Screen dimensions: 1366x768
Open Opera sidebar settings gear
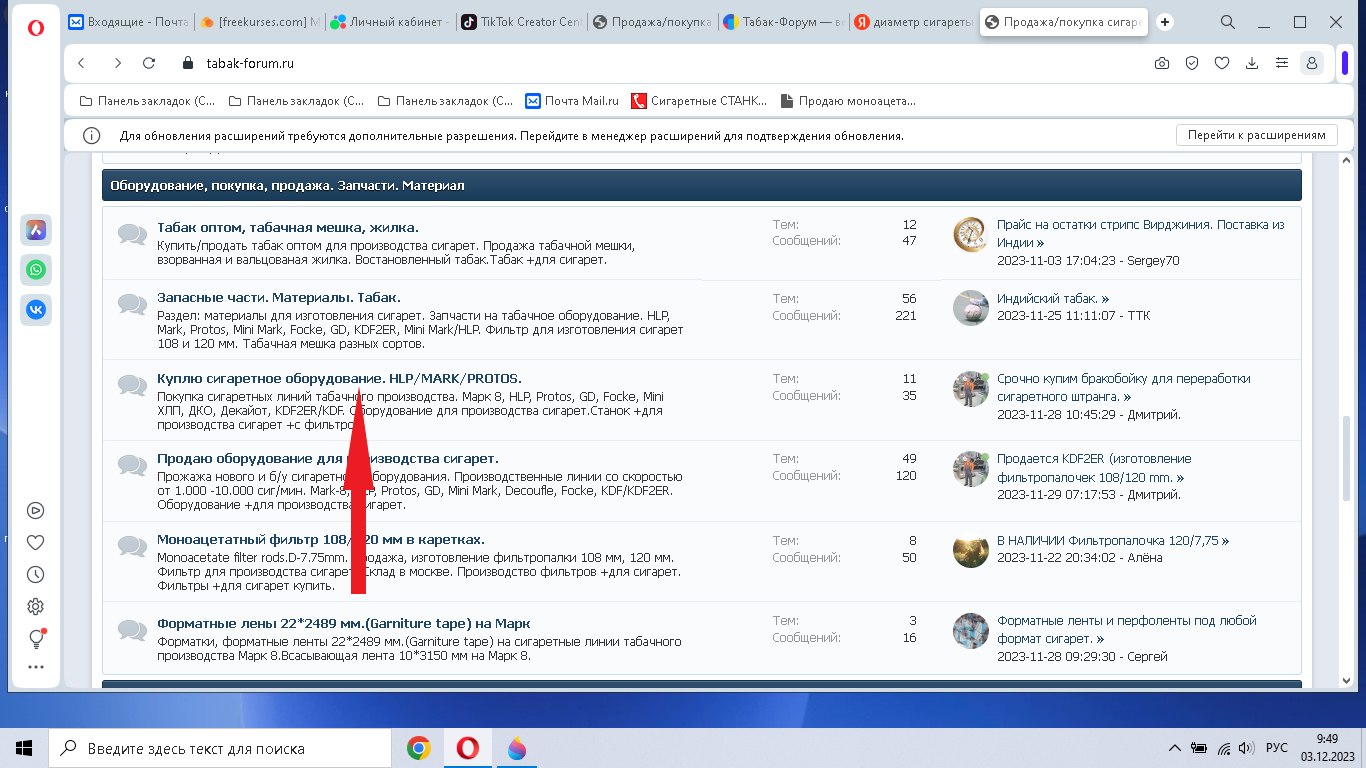coord(36,606)
